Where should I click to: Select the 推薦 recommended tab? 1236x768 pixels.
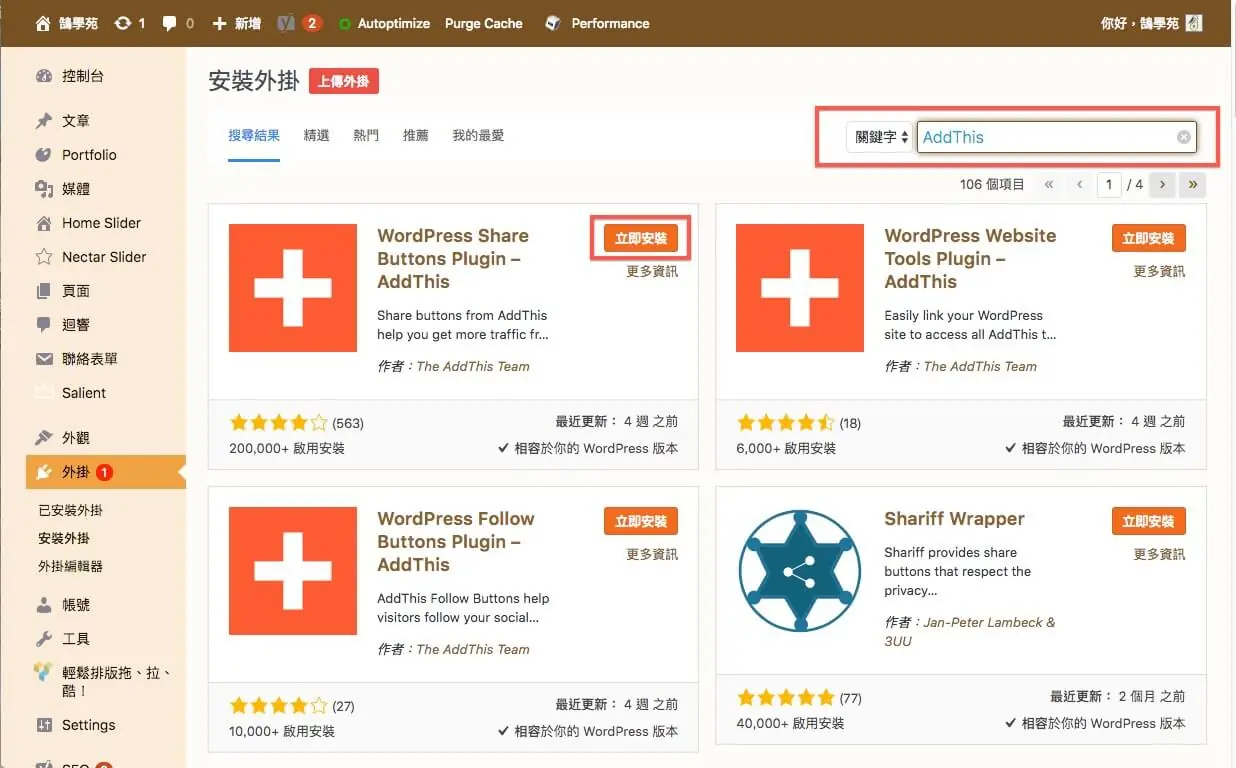[x=415, y=135]
